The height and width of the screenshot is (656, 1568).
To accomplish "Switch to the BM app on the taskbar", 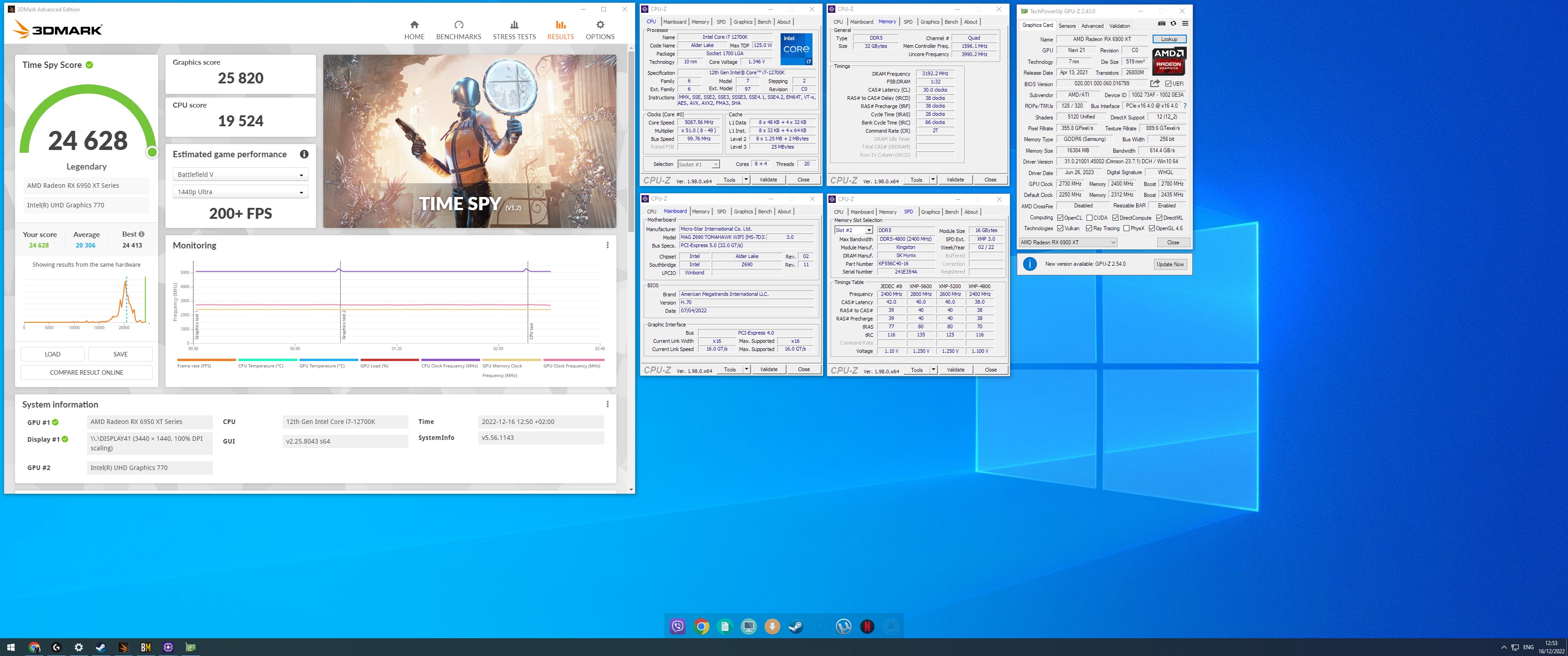I will point(145,647).
